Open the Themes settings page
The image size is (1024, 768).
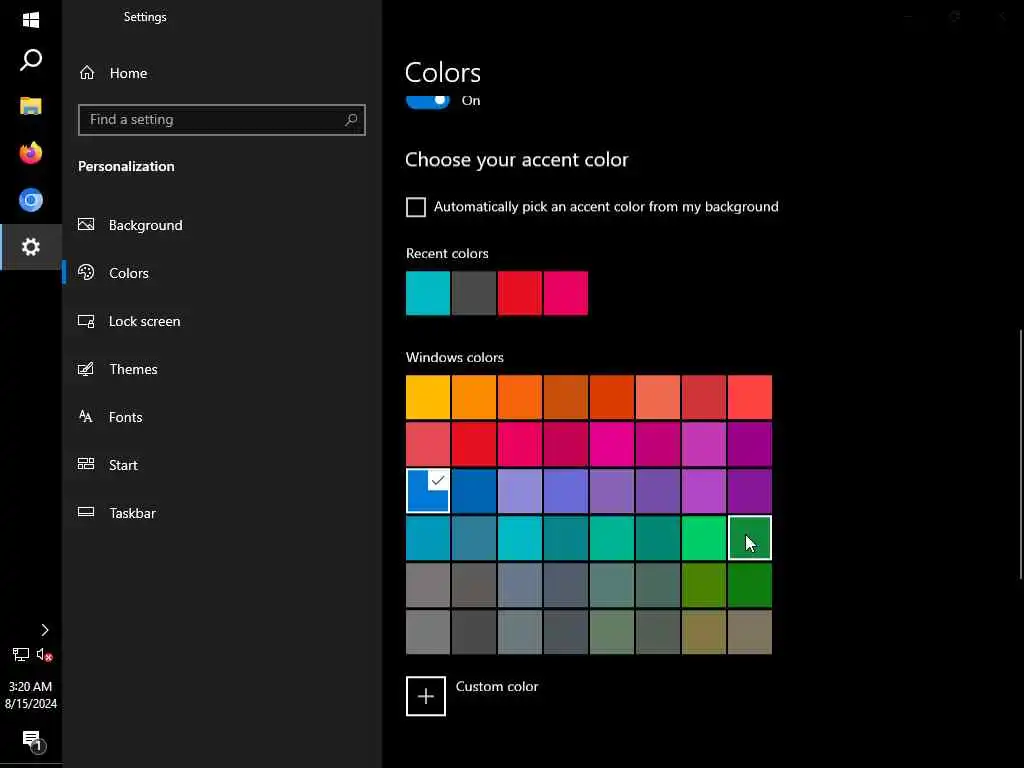(x=133, y=369)
